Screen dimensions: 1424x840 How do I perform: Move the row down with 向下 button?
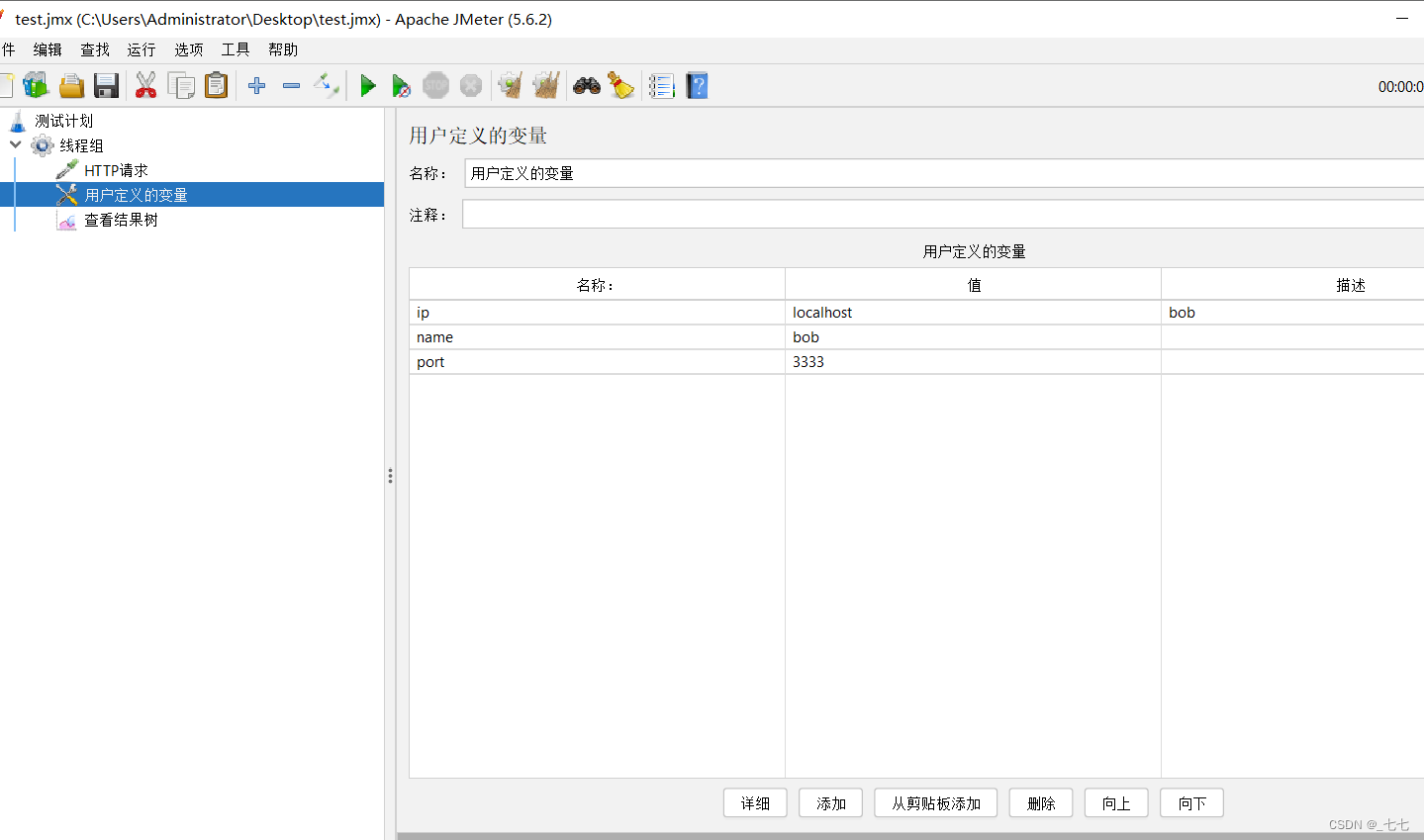coord(1192,803)
